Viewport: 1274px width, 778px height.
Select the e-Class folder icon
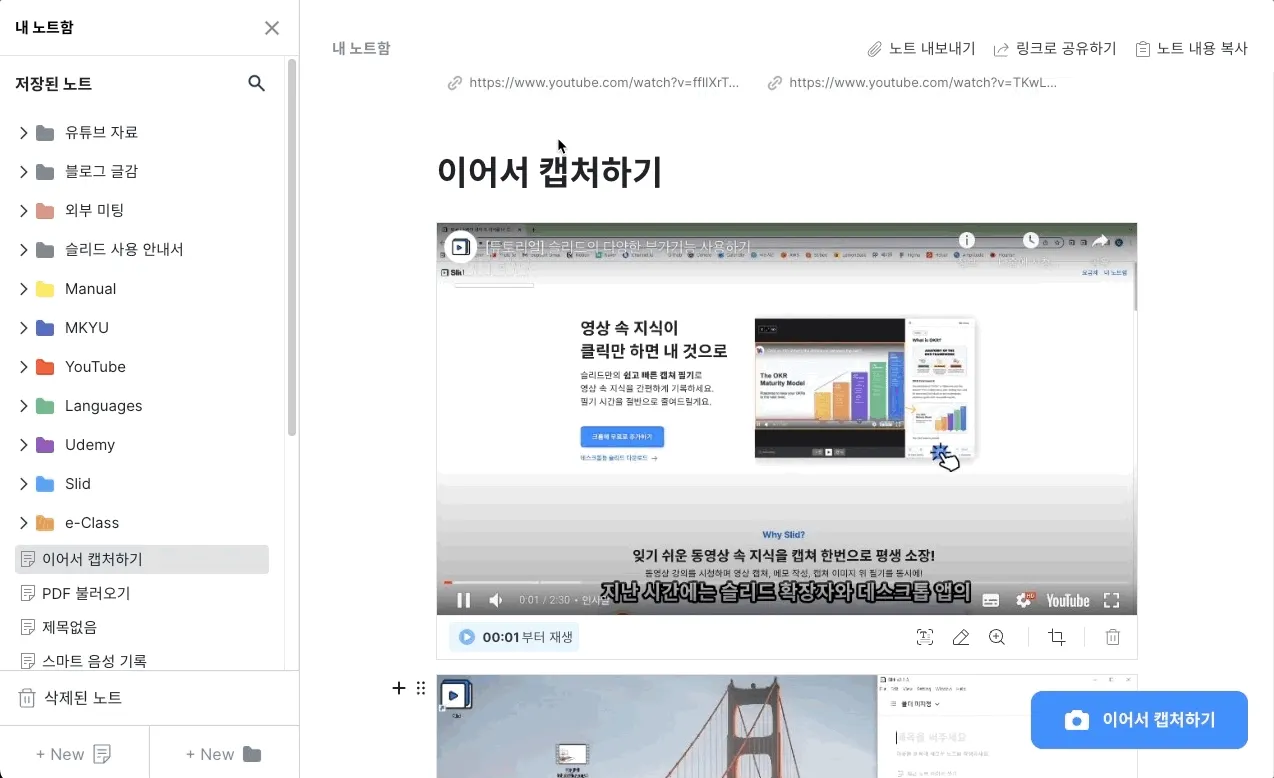(x=45, y=522)
